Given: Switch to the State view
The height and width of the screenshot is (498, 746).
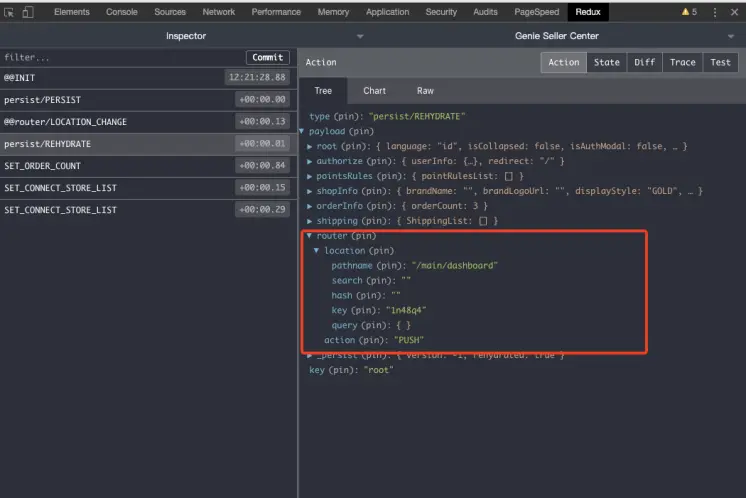Looking at the screenshot, I should (607, 62).
